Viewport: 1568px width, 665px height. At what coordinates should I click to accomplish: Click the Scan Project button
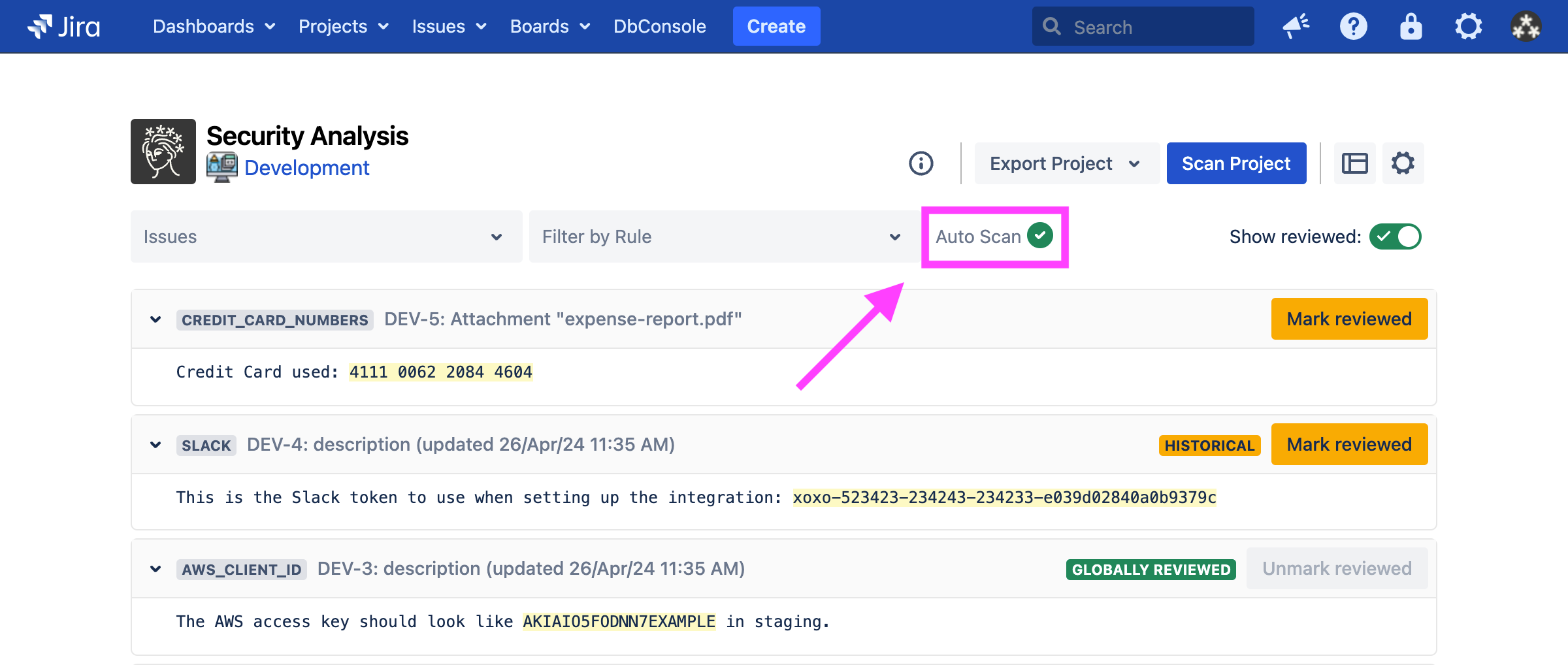[x=1236, y=163]
